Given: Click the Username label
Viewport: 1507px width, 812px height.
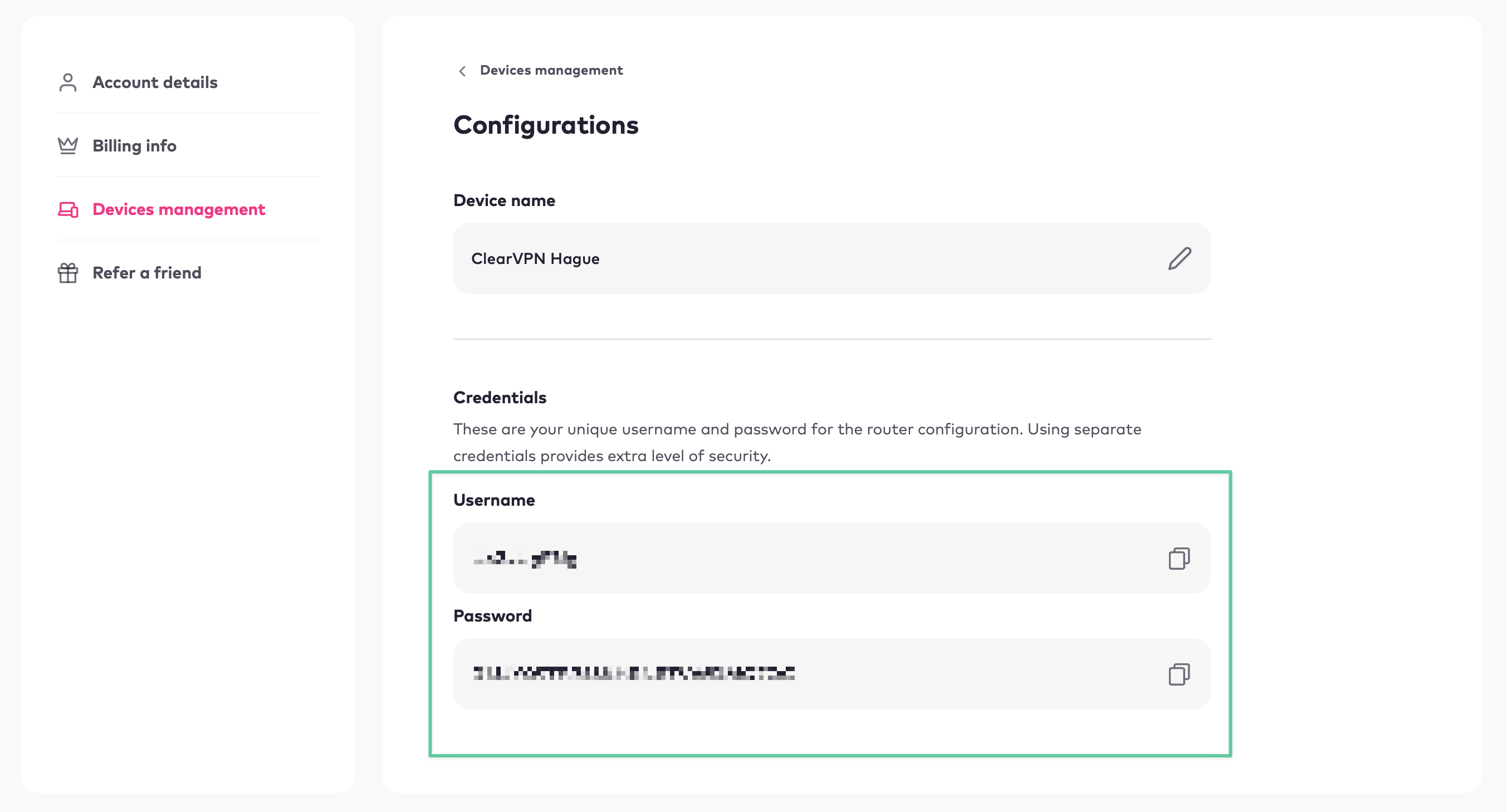Looking at the screenshot, I should point(494,500).
